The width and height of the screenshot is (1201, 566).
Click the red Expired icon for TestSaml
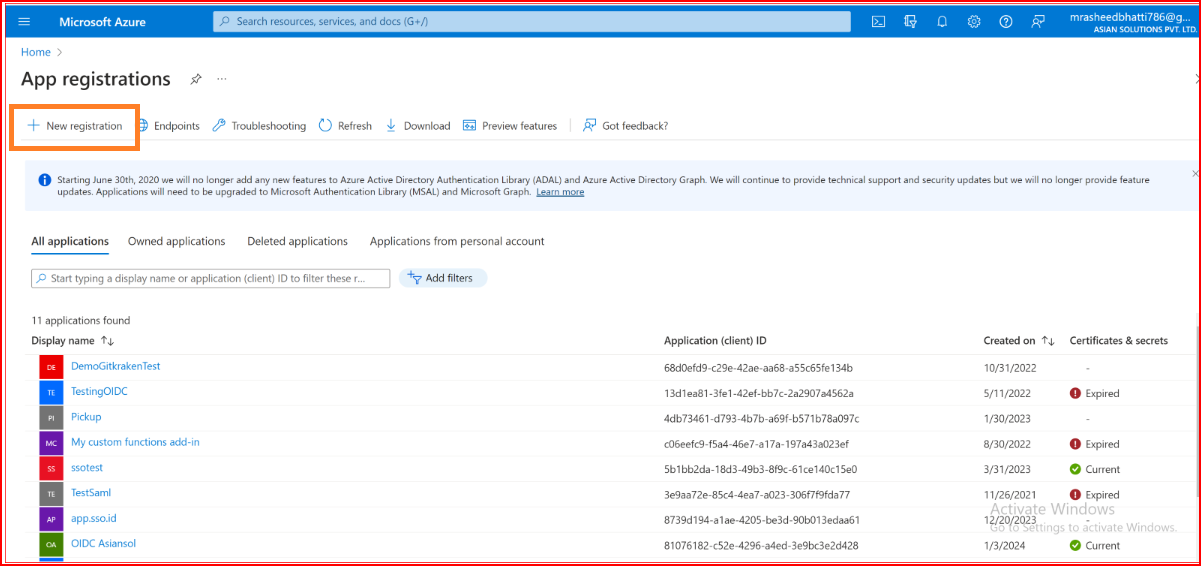pyautogui.click(x=1075, y=495)
